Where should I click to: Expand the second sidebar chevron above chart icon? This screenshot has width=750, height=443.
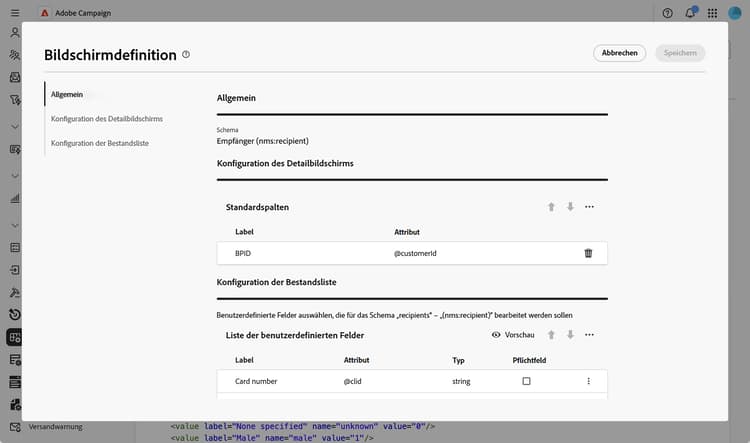point(15,176)
